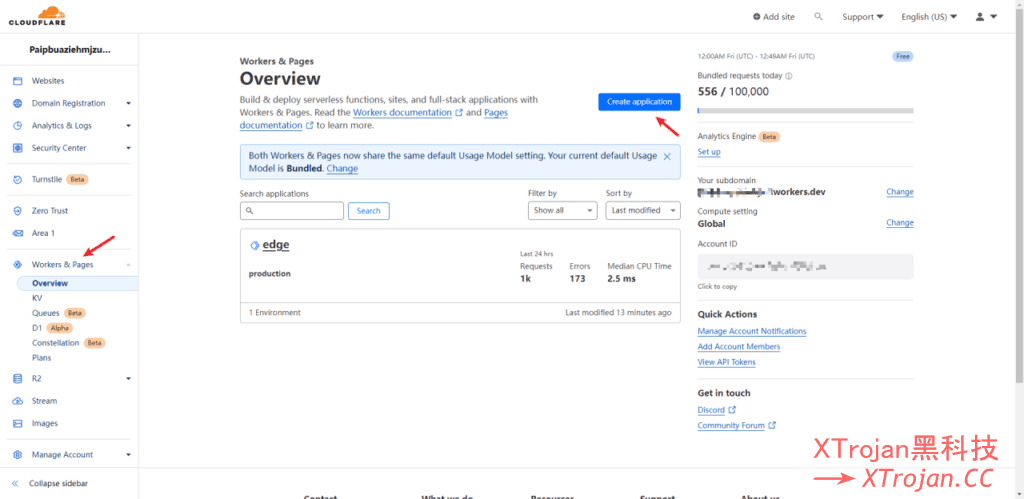The width and height of the screenshot is (1024, 499).
Task: Dismiss the Usage Model notice banner
Action: 667,156
